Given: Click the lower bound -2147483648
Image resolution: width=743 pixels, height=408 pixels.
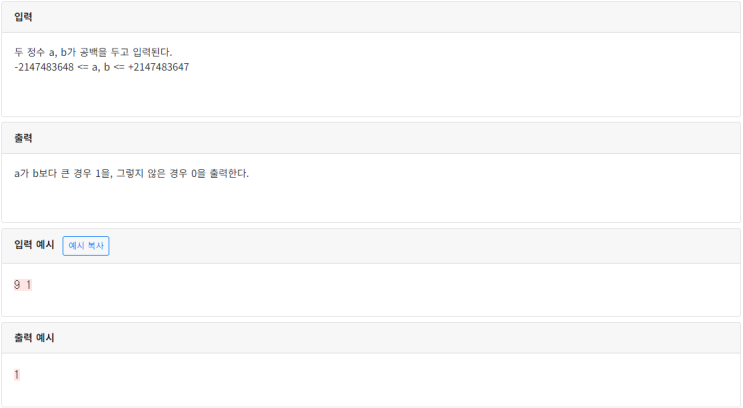Looking at the screenshot, I should click(44, 67).
